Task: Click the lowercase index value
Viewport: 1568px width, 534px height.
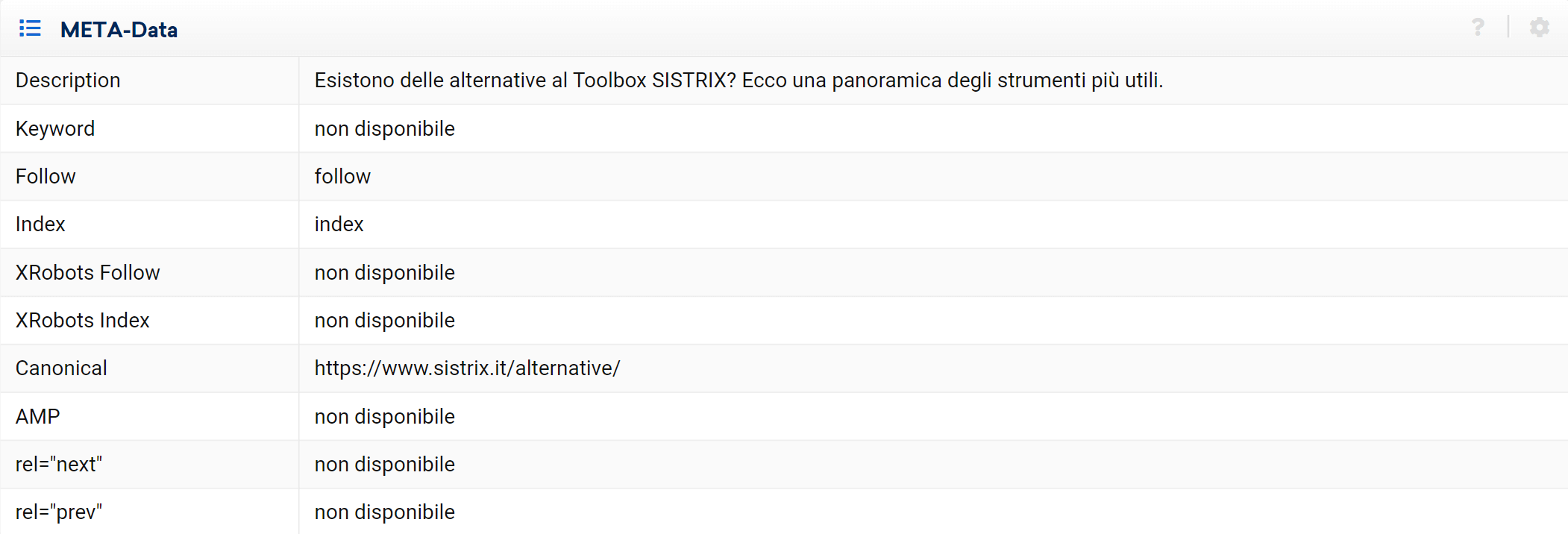Action: point(339,224)
